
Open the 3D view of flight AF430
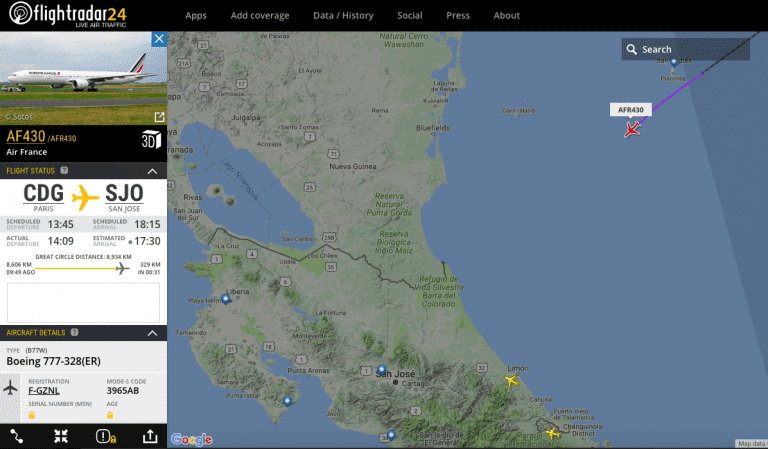pos(150,141)
